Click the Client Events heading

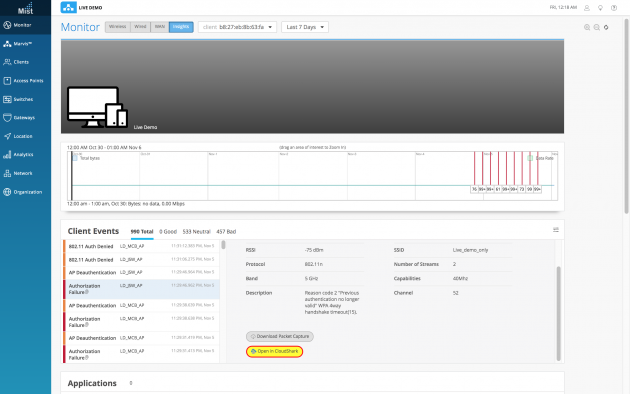93,231
